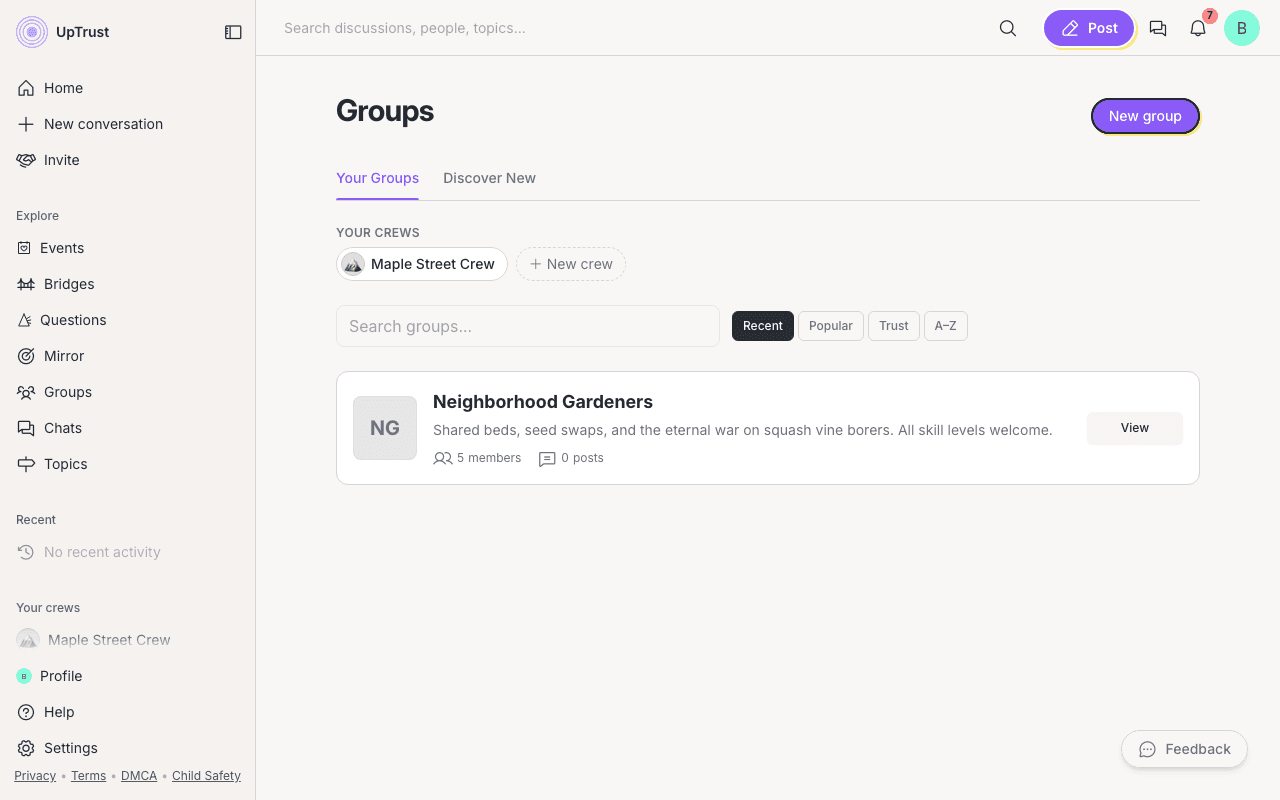Screen dimensions: 1280x800
Task: Open the Neighborhood Gardeners group title
Action: tap(543, 402)
